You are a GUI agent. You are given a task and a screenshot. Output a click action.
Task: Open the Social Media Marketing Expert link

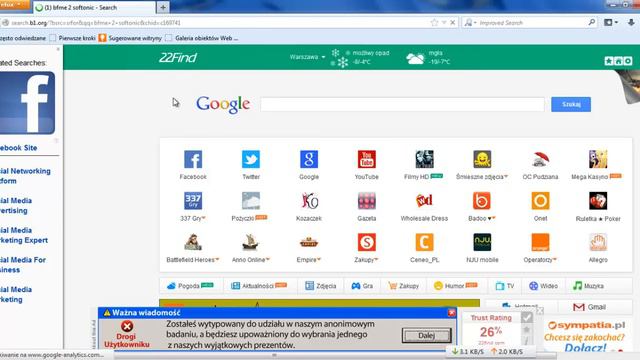click(24, 235)
